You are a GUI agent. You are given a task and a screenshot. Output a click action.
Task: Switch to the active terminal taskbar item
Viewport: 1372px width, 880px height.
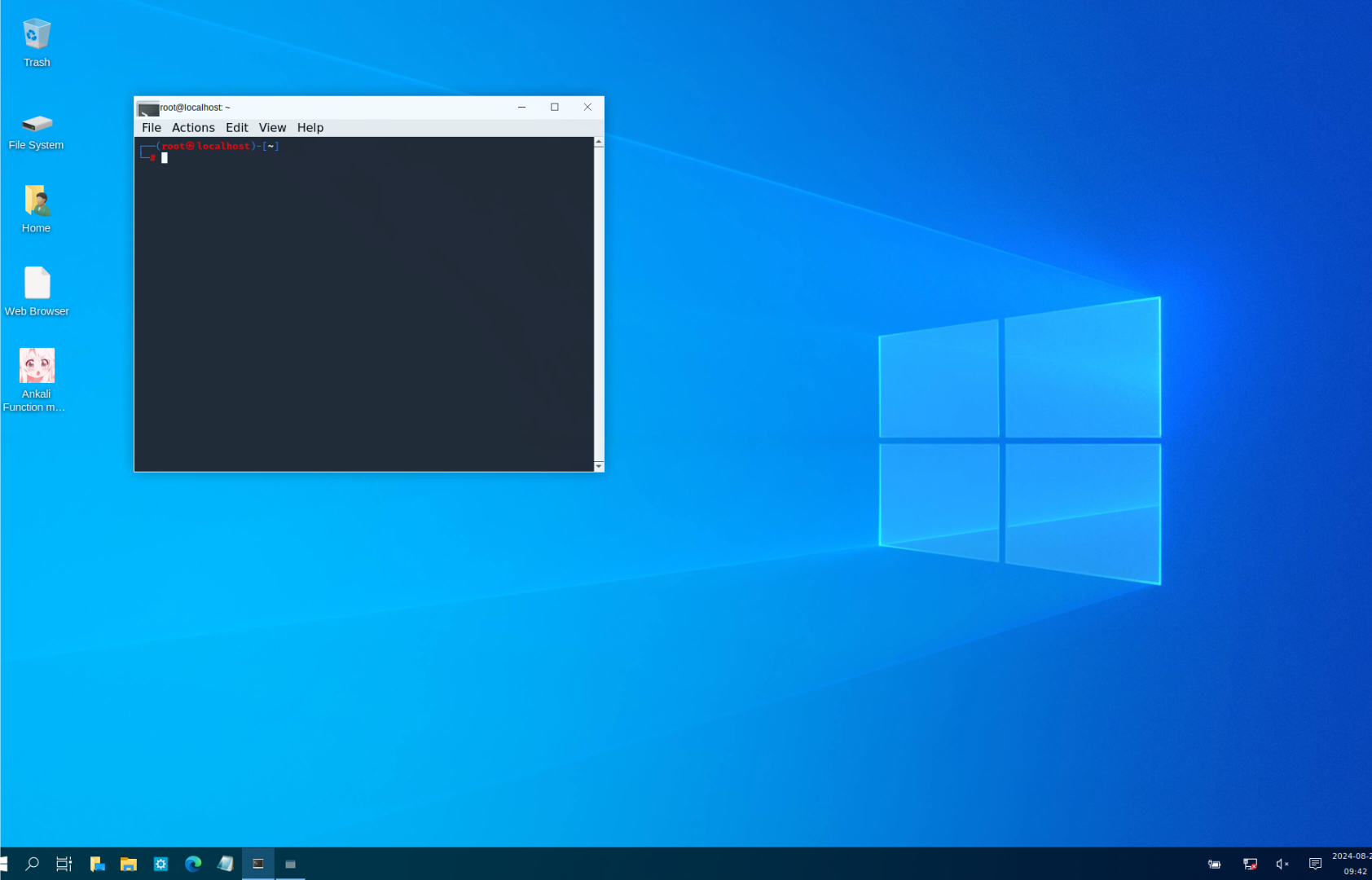tap(258, 864)
